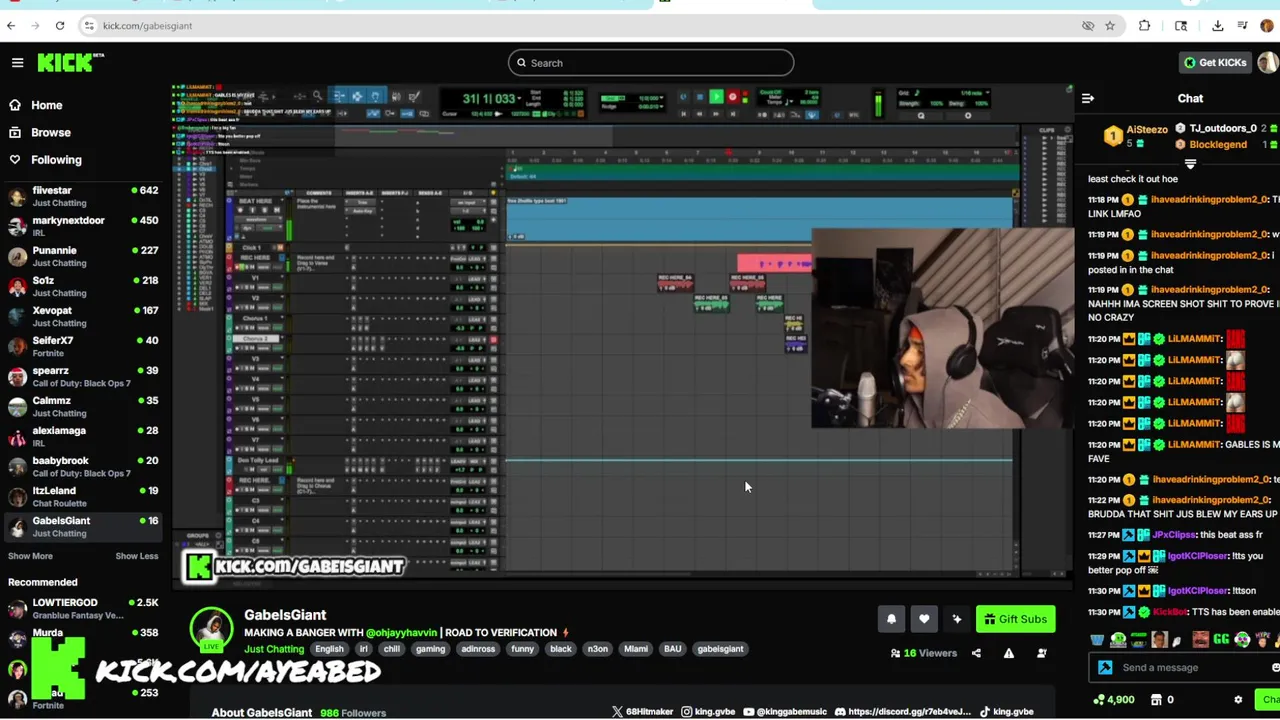Screen dimensions: 1280x720
Task: Select the English tag
Action: 329,649
